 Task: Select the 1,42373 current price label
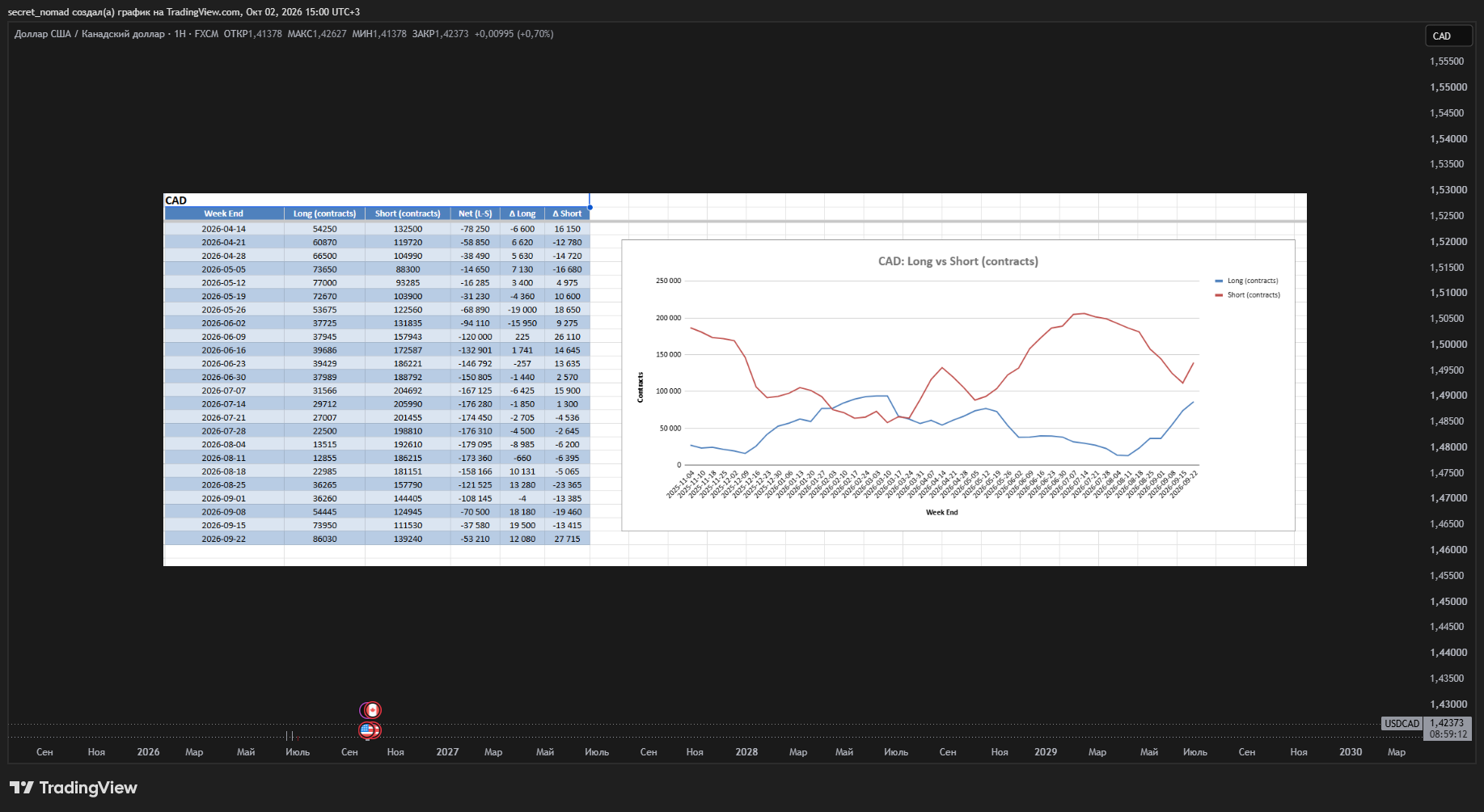tap(1448, 723)
